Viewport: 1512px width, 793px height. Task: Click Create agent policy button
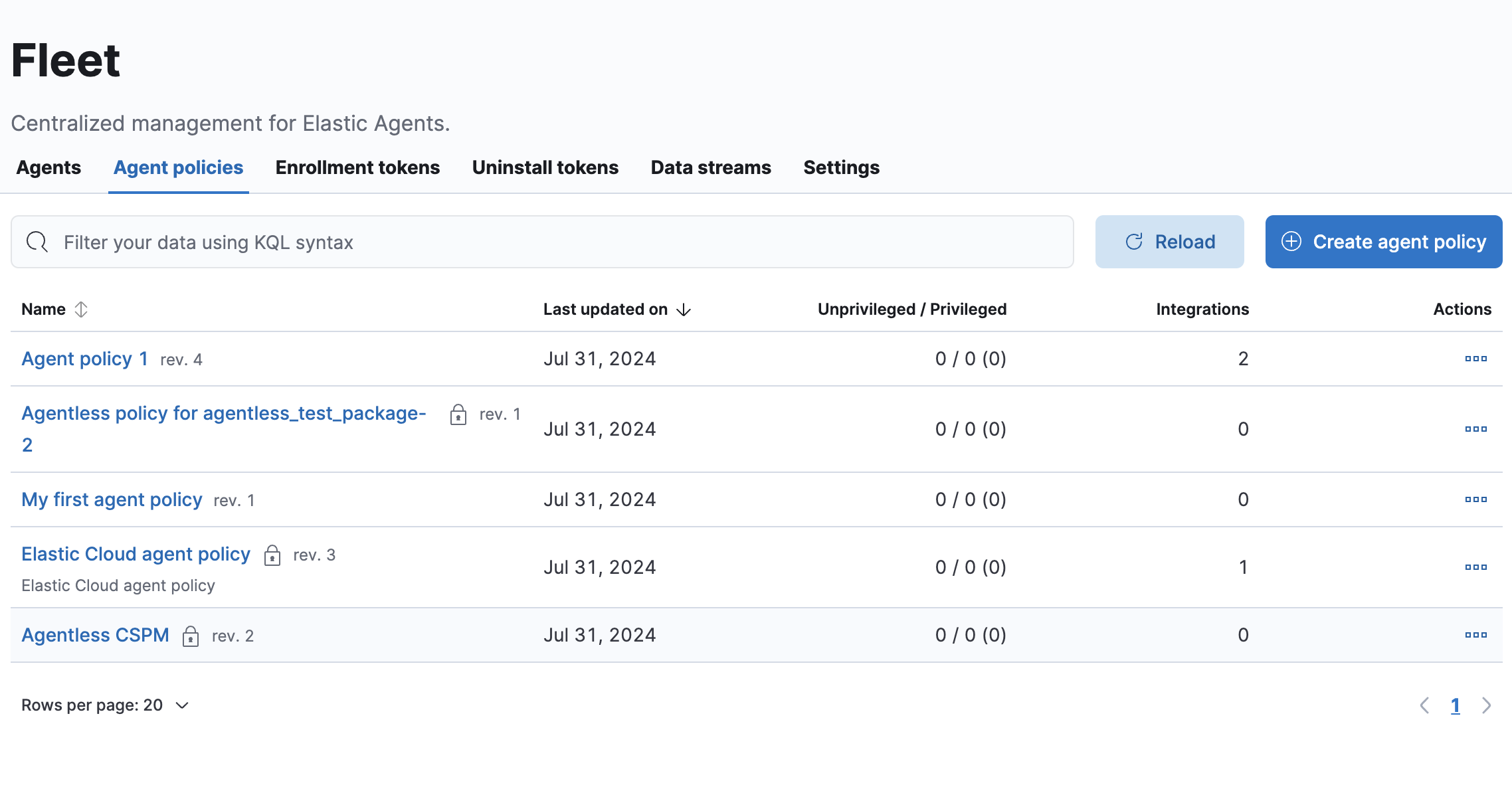[x=1384, y=242]
